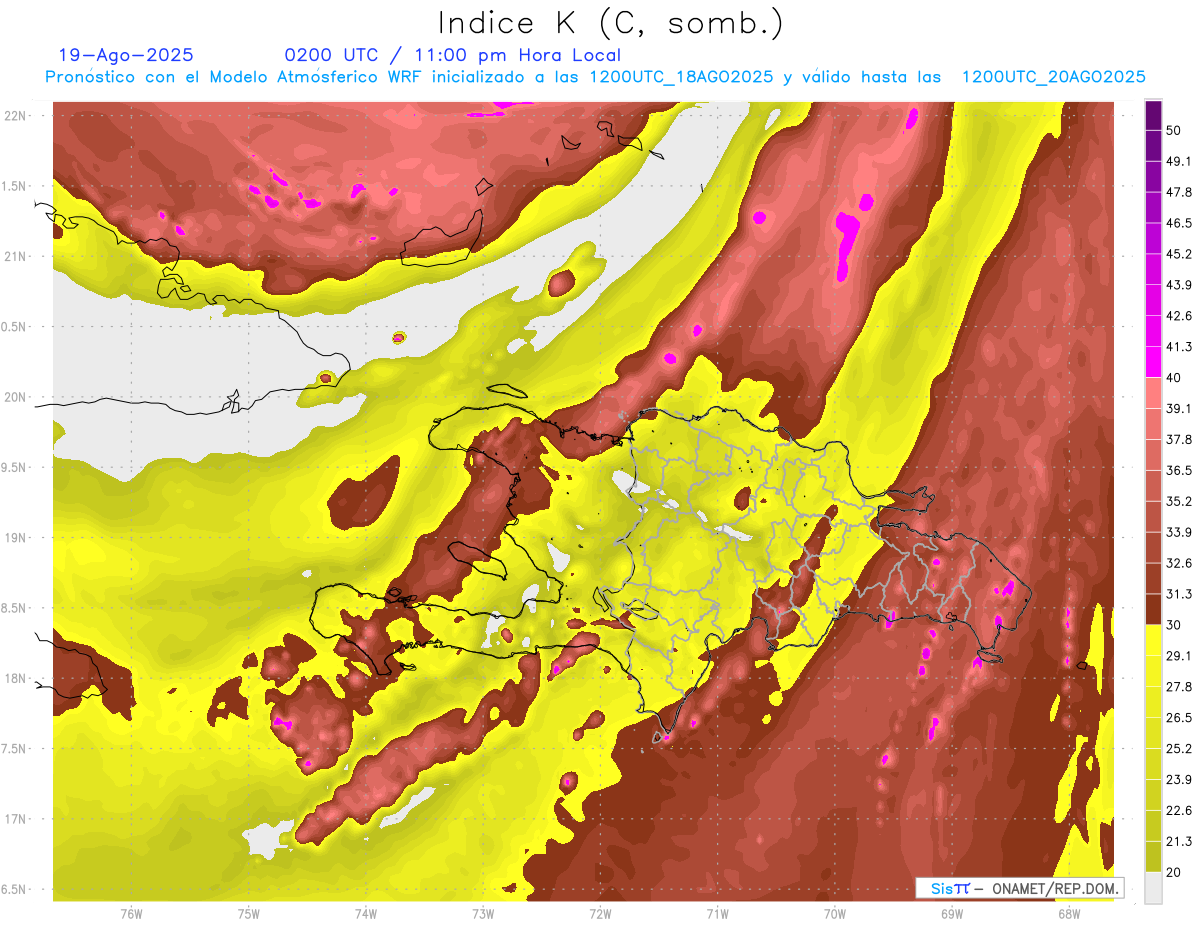Screen dimensions: 1200x927
Task: Click the "0200 UTC / 11:00 pm Hora Local" text
Action: pyautogui.click(x=452, y=55)
